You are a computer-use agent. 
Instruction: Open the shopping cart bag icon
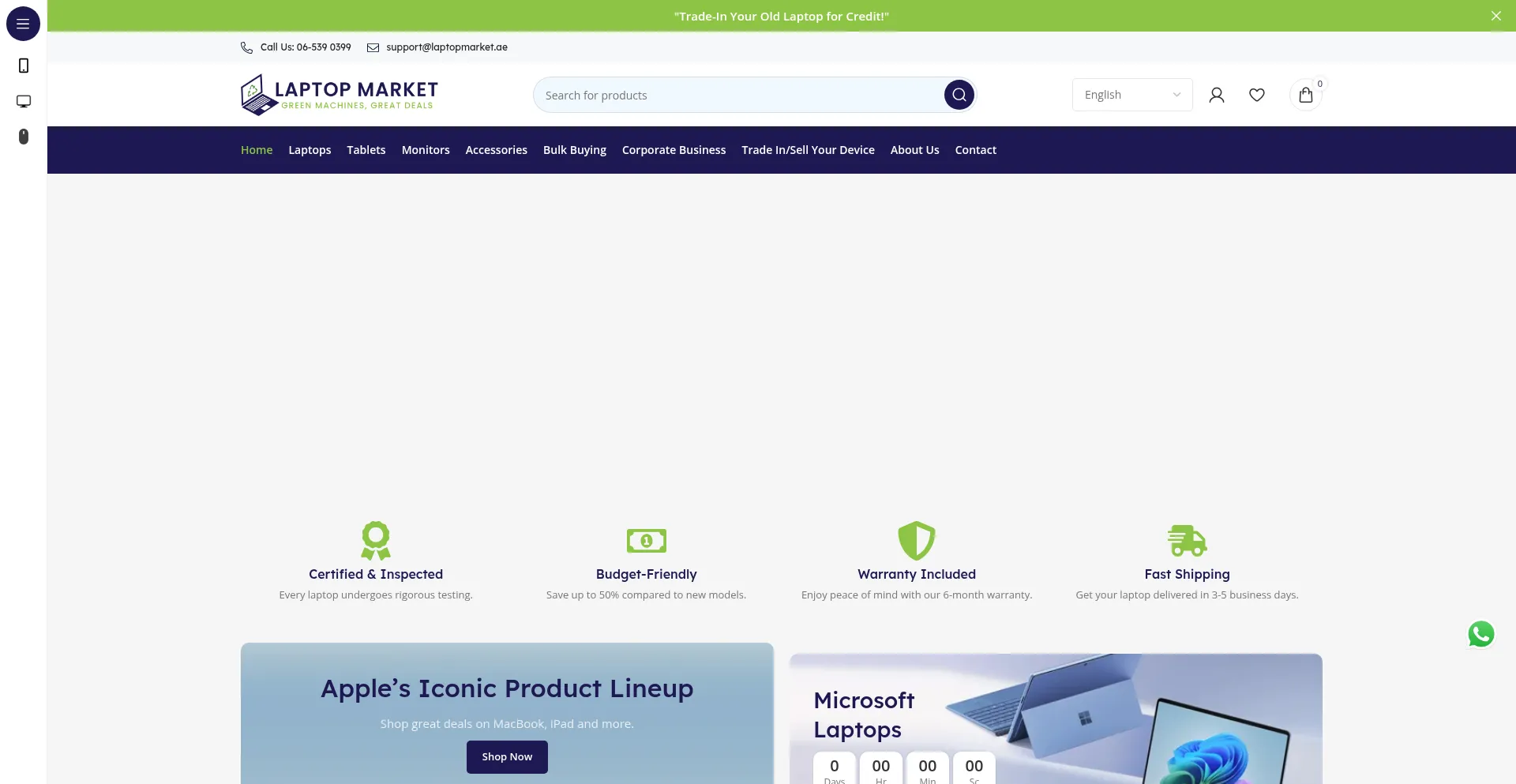(x=1307, y=95)
